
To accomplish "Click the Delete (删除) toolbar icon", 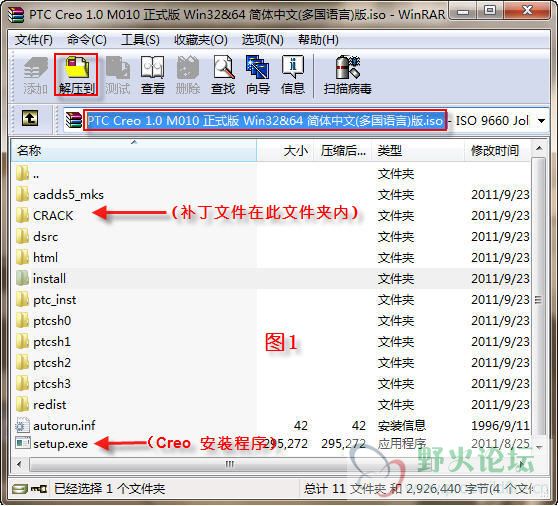I will [188, 75].
